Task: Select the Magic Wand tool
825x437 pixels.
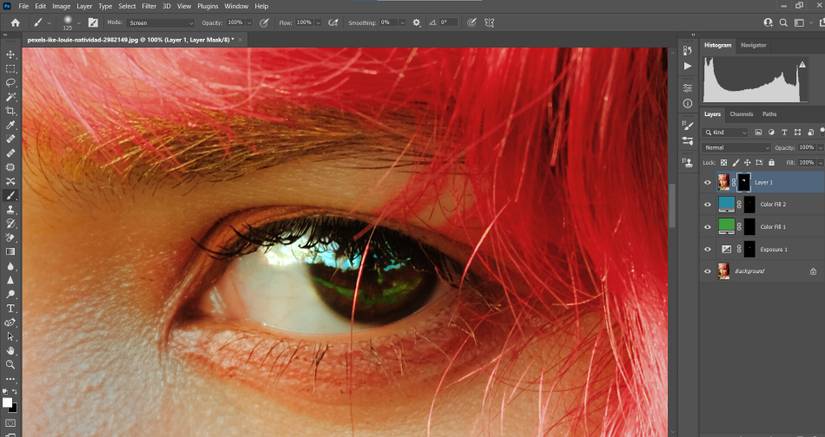Action: (11, 97)
